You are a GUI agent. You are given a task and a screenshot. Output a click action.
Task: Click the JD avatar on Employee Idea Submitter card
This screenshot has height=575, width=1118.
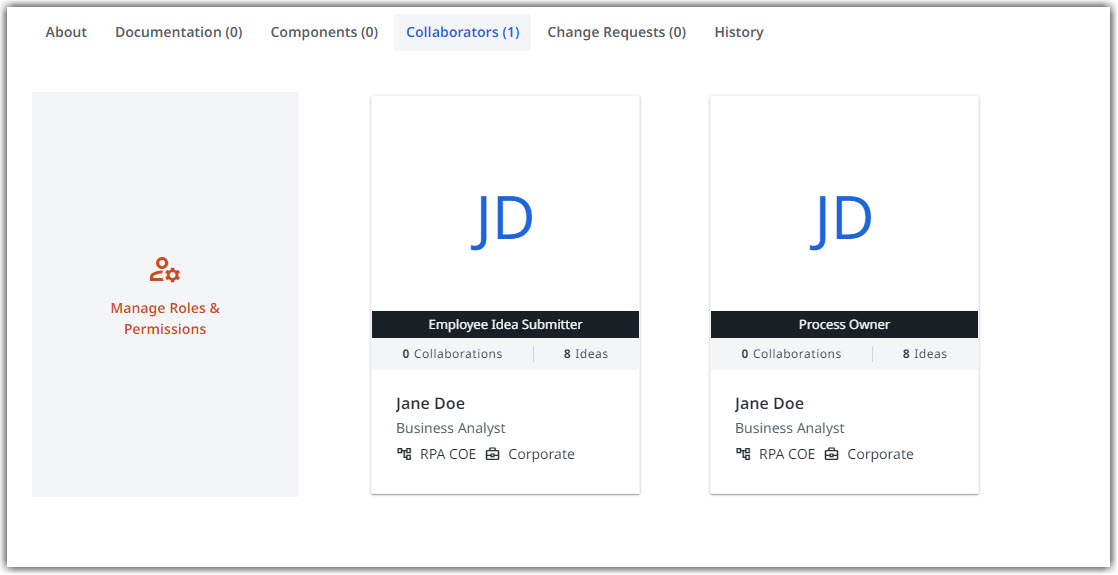[503, 222]
